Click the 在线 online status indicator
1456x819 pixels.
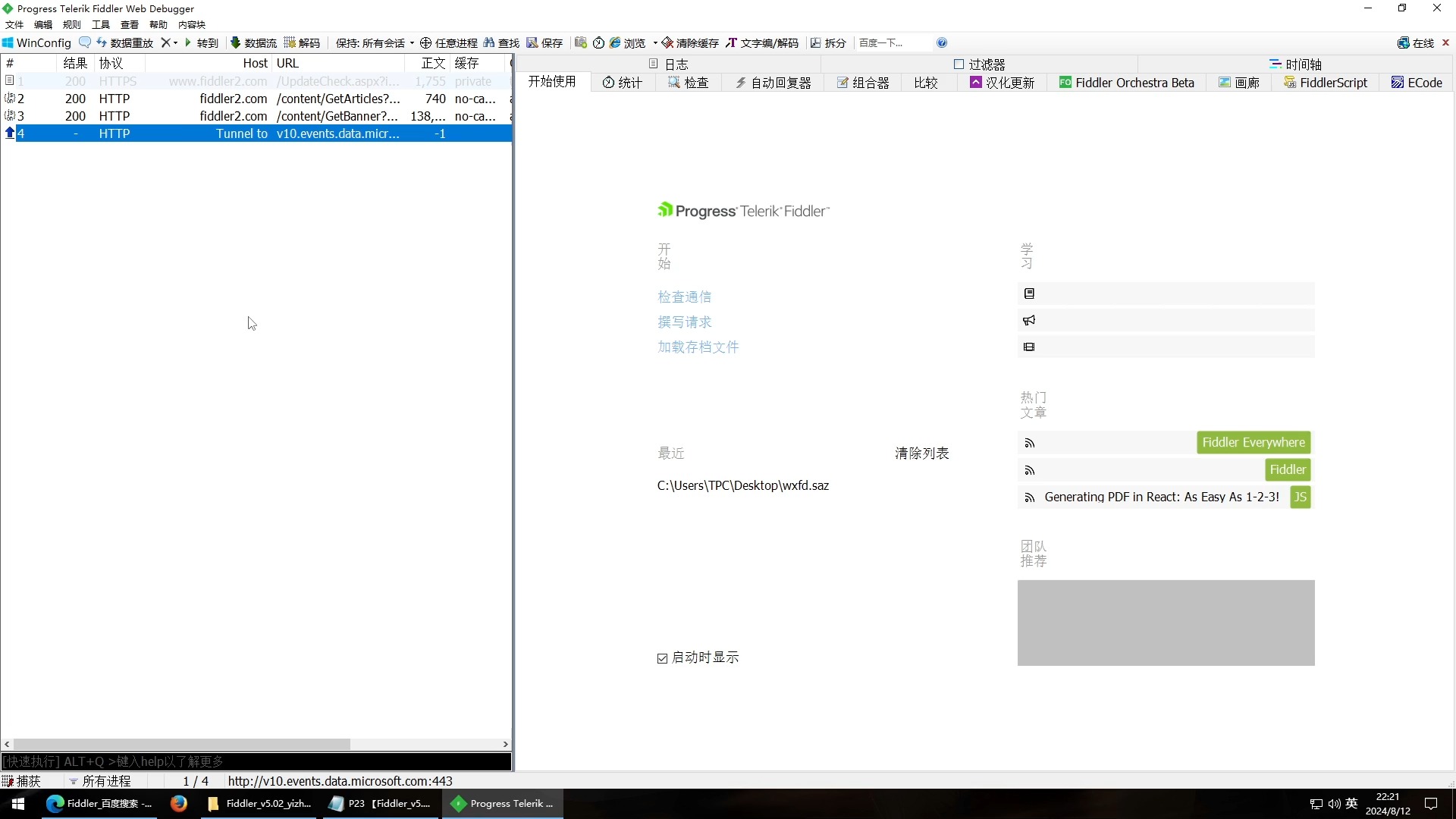coord(1416,43)
